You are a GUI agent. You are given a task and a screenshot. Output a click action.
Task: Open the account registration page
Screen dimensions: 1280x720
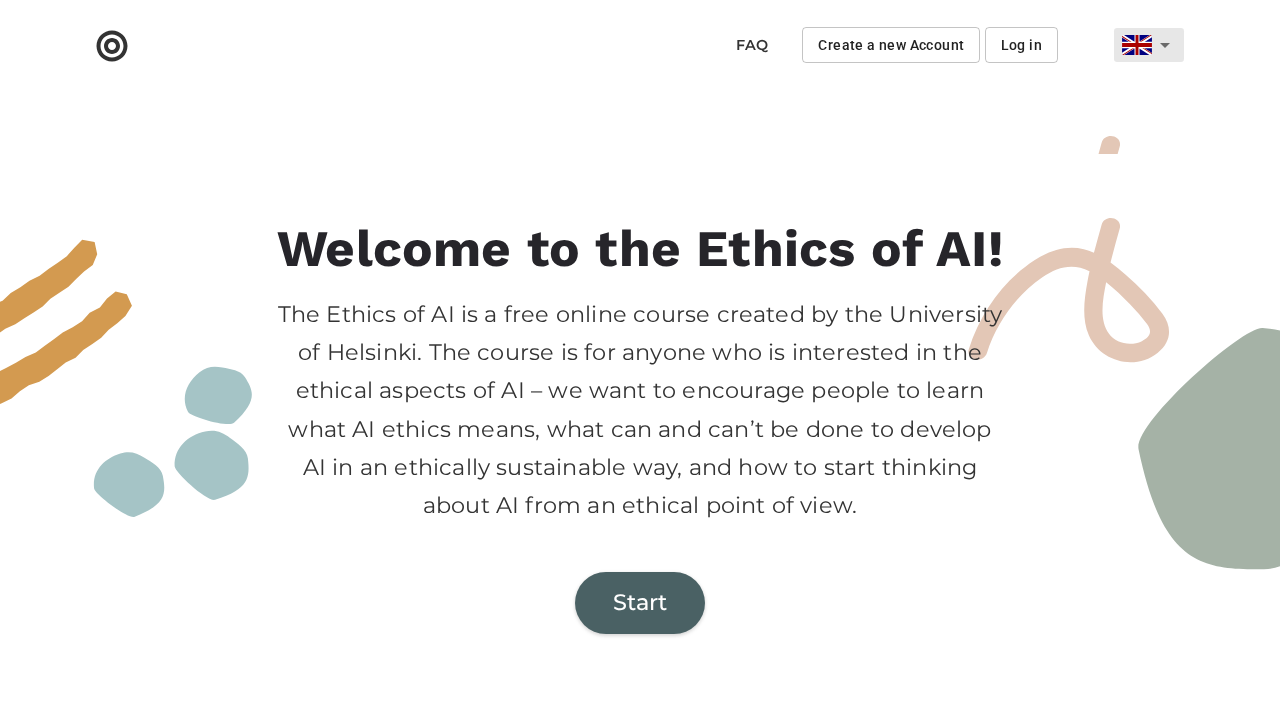tap(890, 44)
